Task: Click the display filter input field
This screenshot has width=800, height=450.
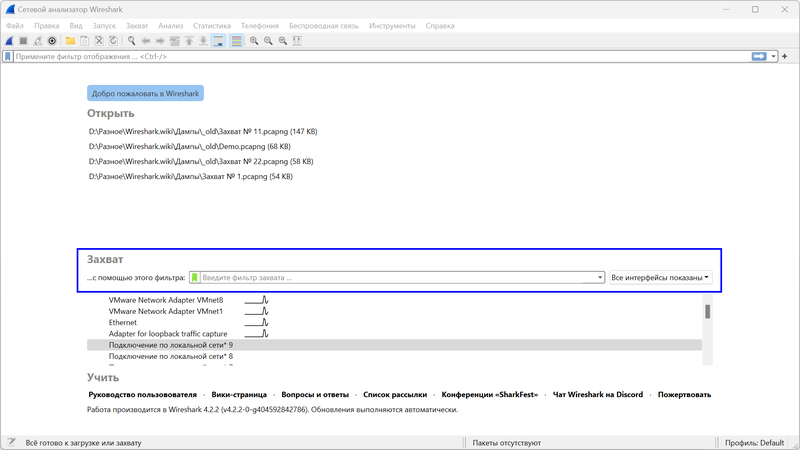Action: [x=382, y=57]
